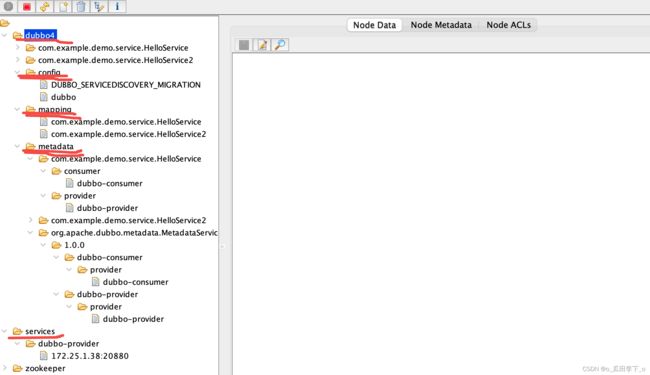Select dubbo-consumer folder under 1.0.0
650x375 pixels.
109,257
